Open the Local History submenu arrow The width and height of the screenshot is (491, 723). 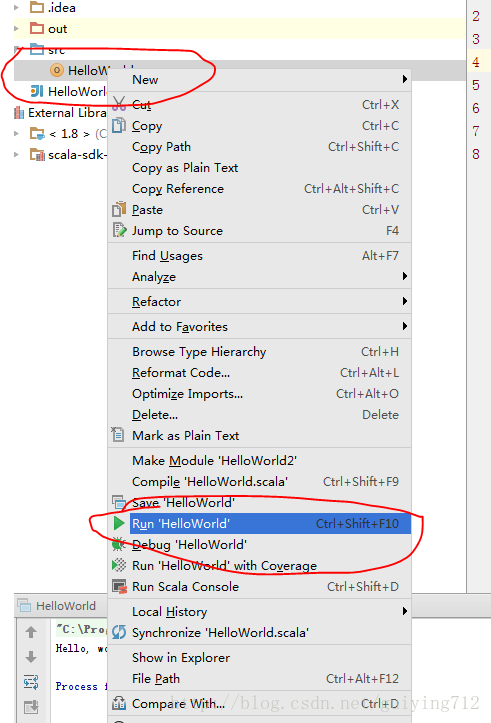click(x=404, y=610)
